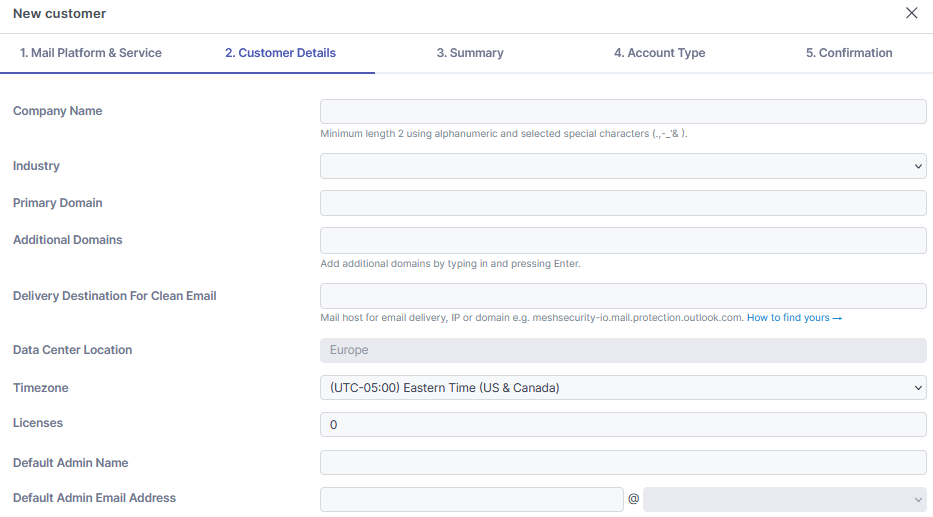
Task: Expand the Industry dropdown
Action: [x=623, y=166]
